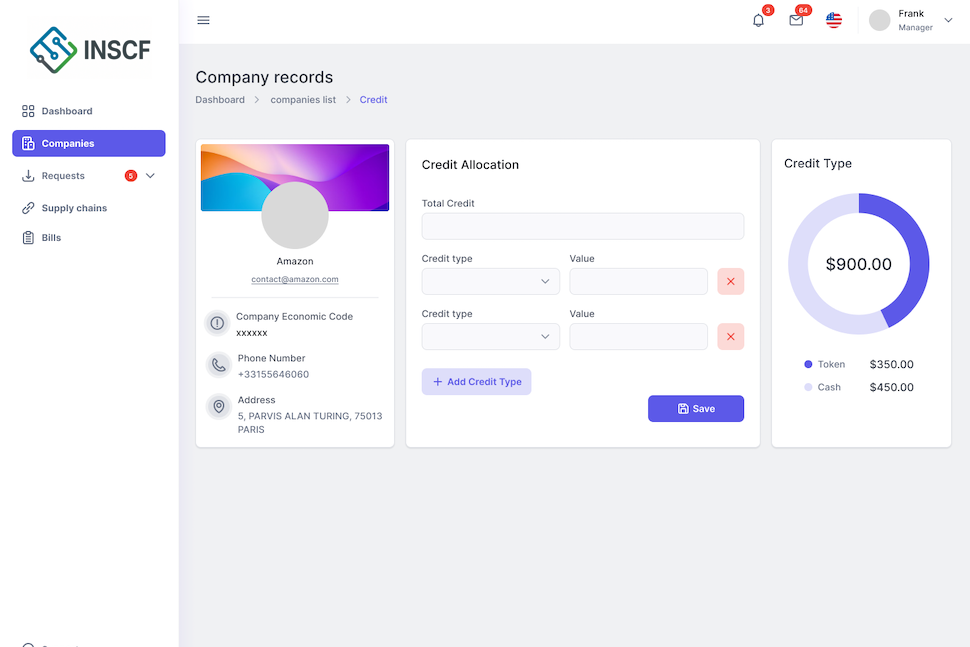Remove the second credit type row
This screenshot has height=647, width=970.
point(730,337)
